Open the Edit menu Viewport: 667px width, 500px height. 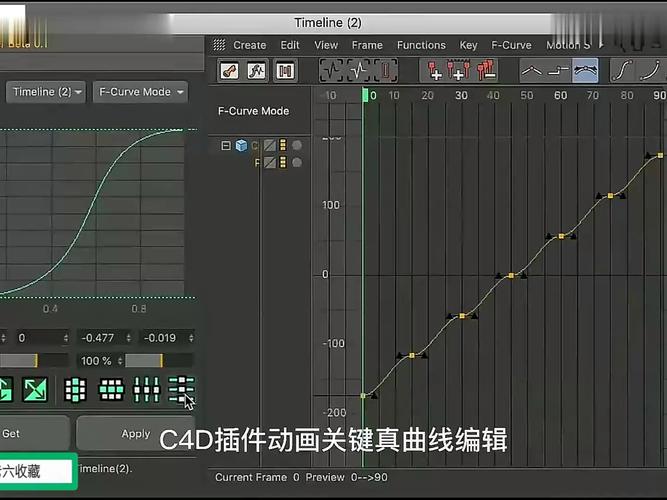tap(290, 45)
